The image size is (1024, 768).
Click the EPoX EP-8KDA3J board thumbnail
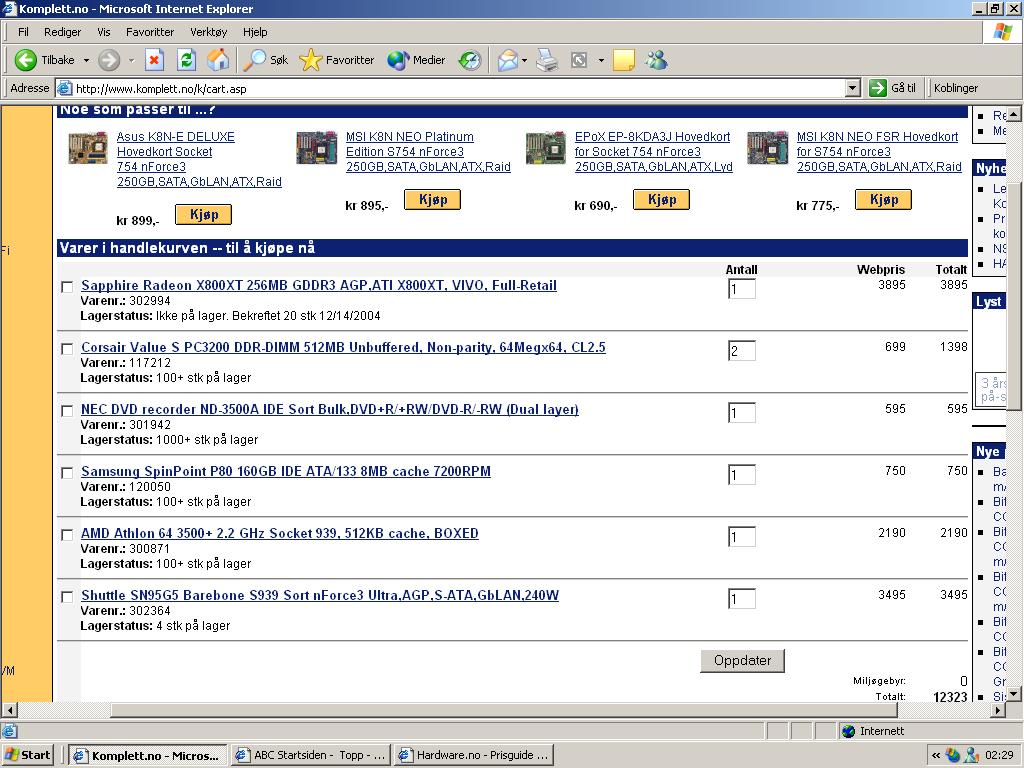tap(546, 148)
